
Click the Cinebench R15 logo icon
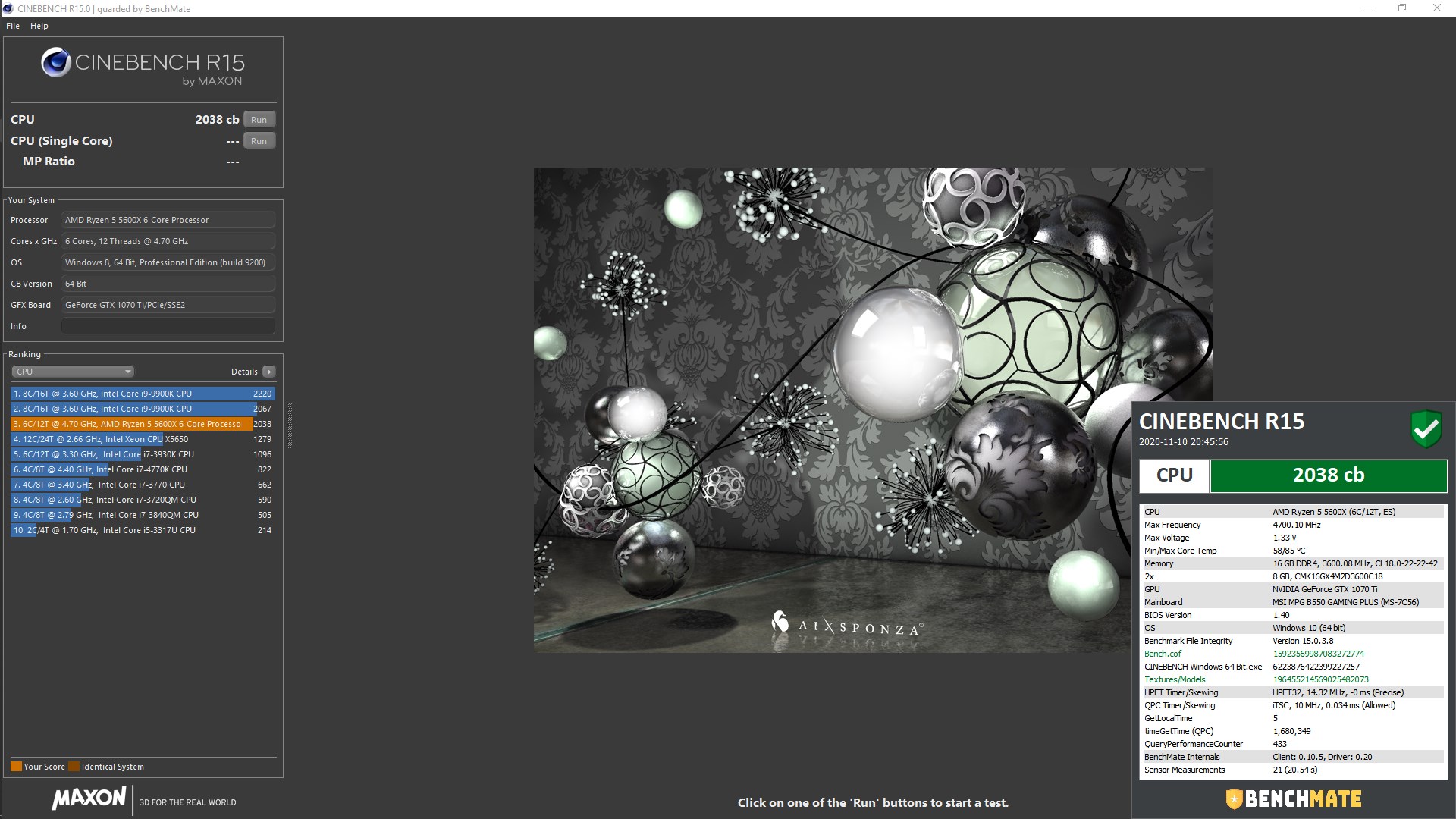[x=56, y=63]
